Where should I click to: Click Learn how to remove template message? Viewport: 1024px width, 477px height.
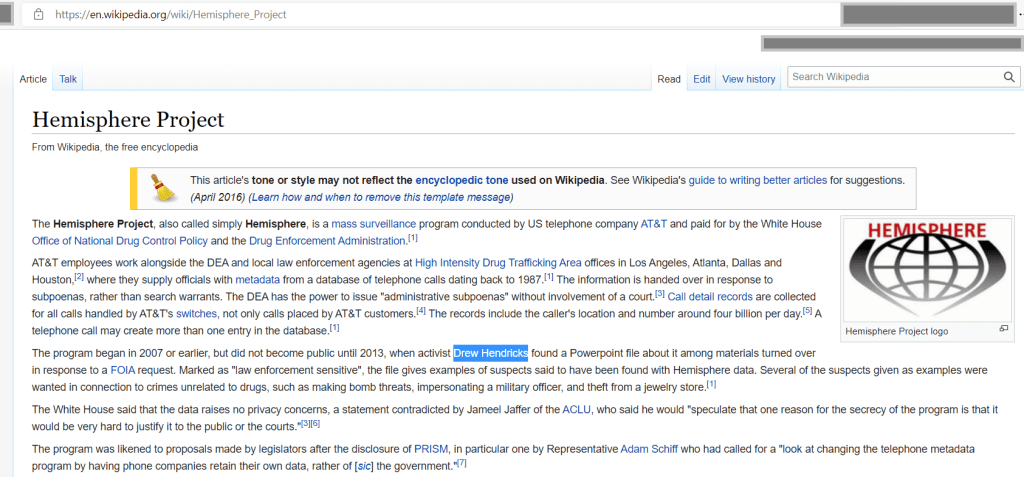click(381, 197)
